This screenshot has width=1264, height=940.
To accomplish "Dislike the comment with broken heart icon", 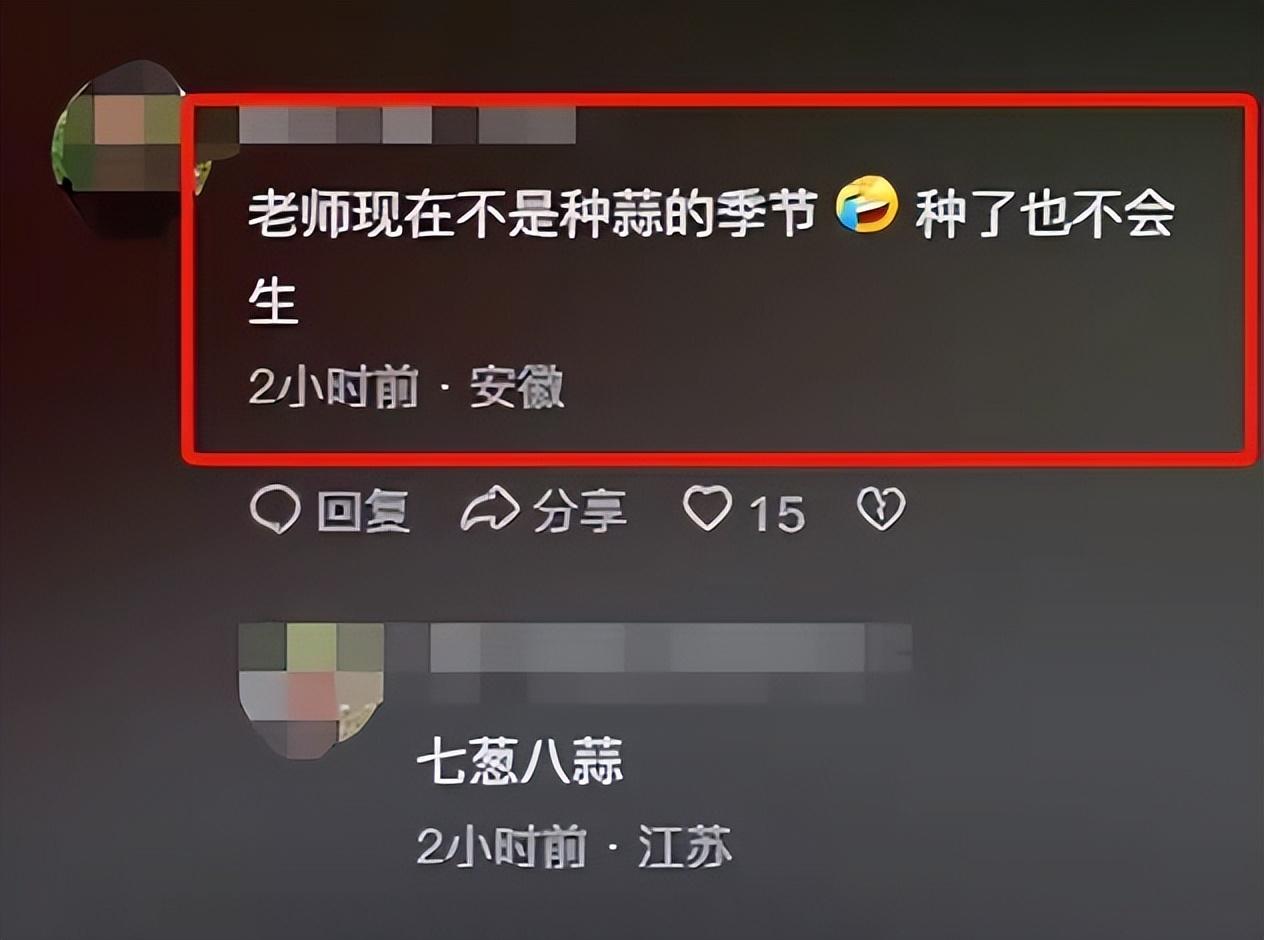I will click(x=882, y=510).
